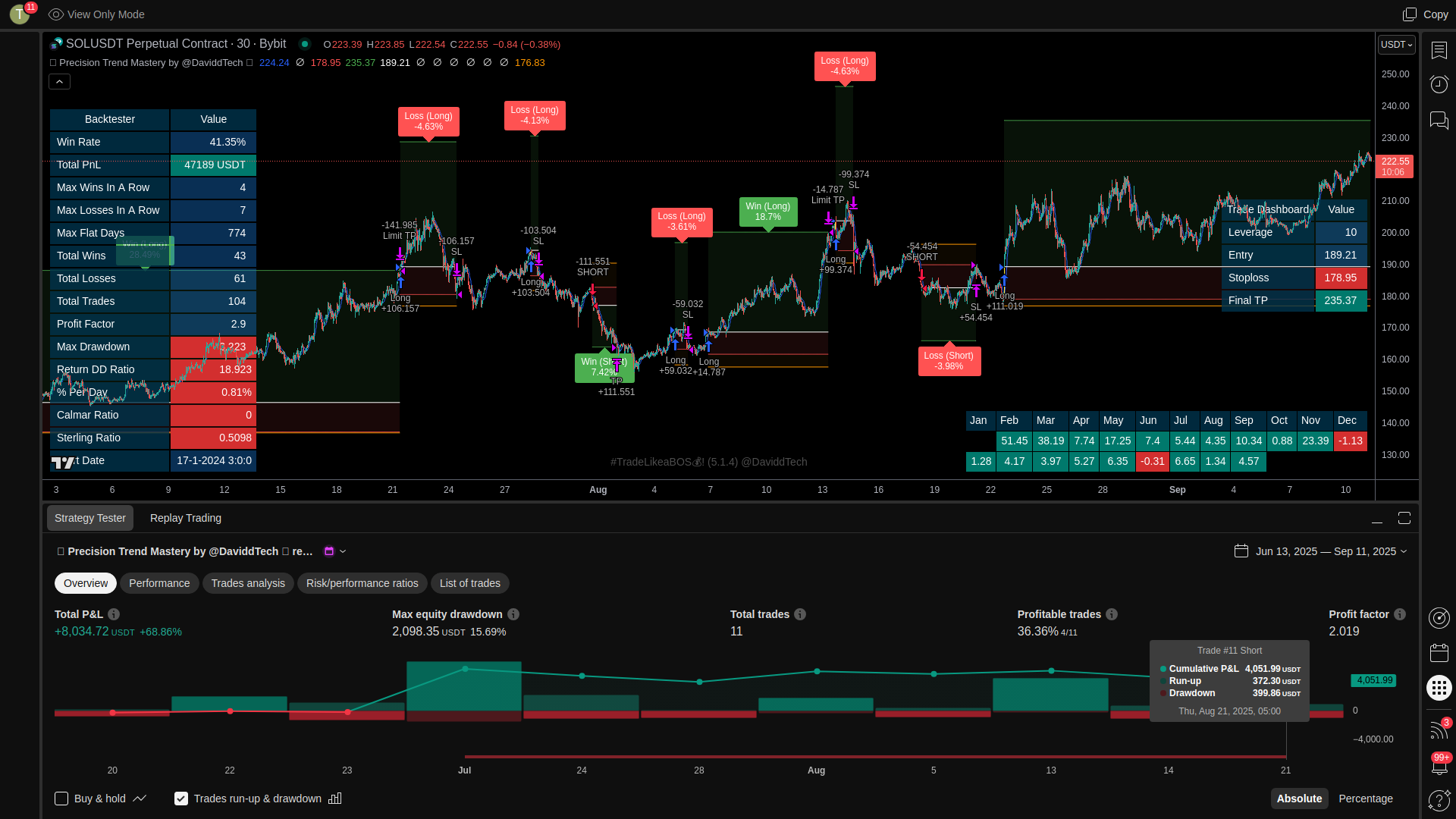Switch to Replay Trading tab
Viewport: 1456px width, 819px height.
point(186,518)
